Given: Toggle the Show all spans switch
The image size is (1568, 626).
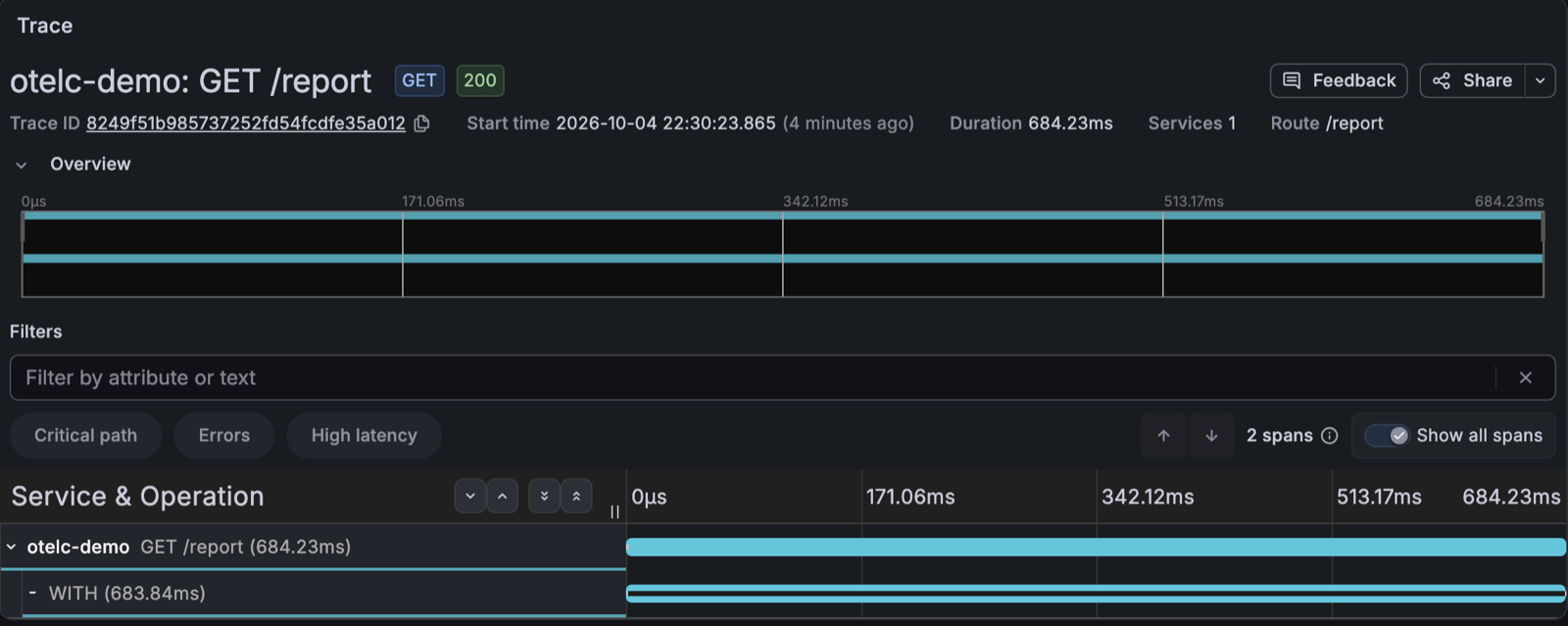Looking at the screenshot, I should [1387, 436].
